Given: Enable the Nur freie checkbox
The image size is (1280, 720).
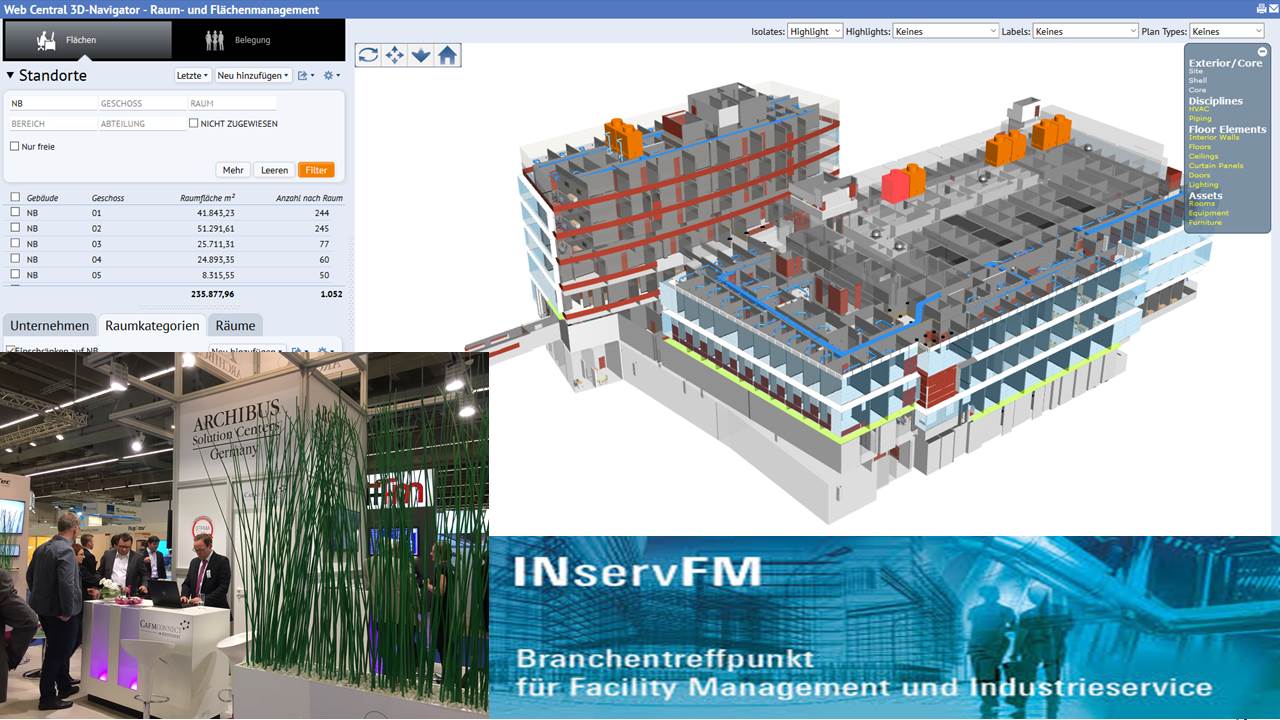Looking at the screenshot, I should point(15,146).
